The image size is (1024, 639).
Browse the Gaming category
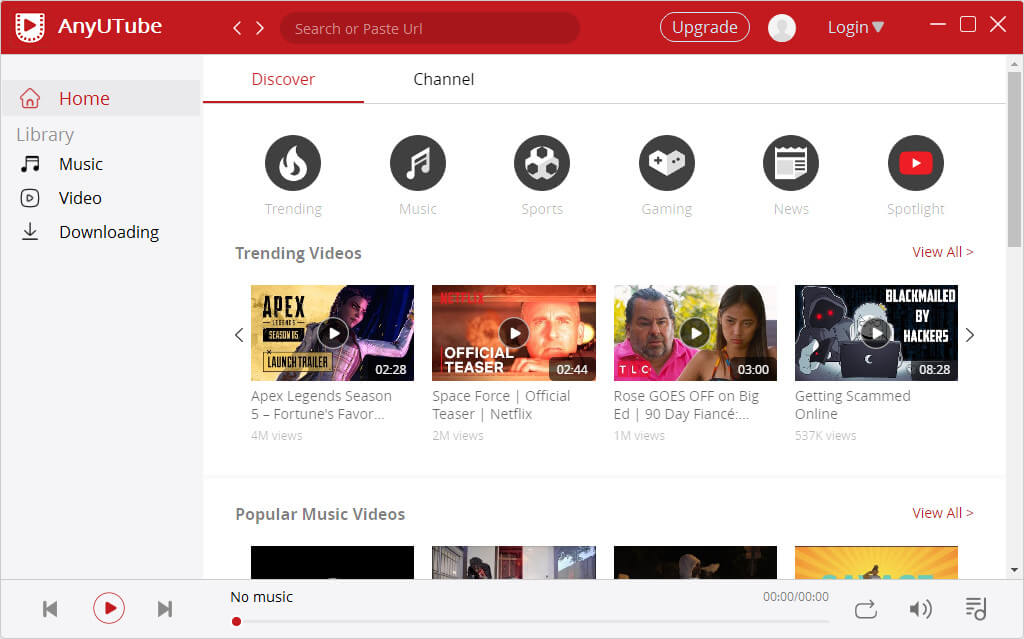[666, 162]
